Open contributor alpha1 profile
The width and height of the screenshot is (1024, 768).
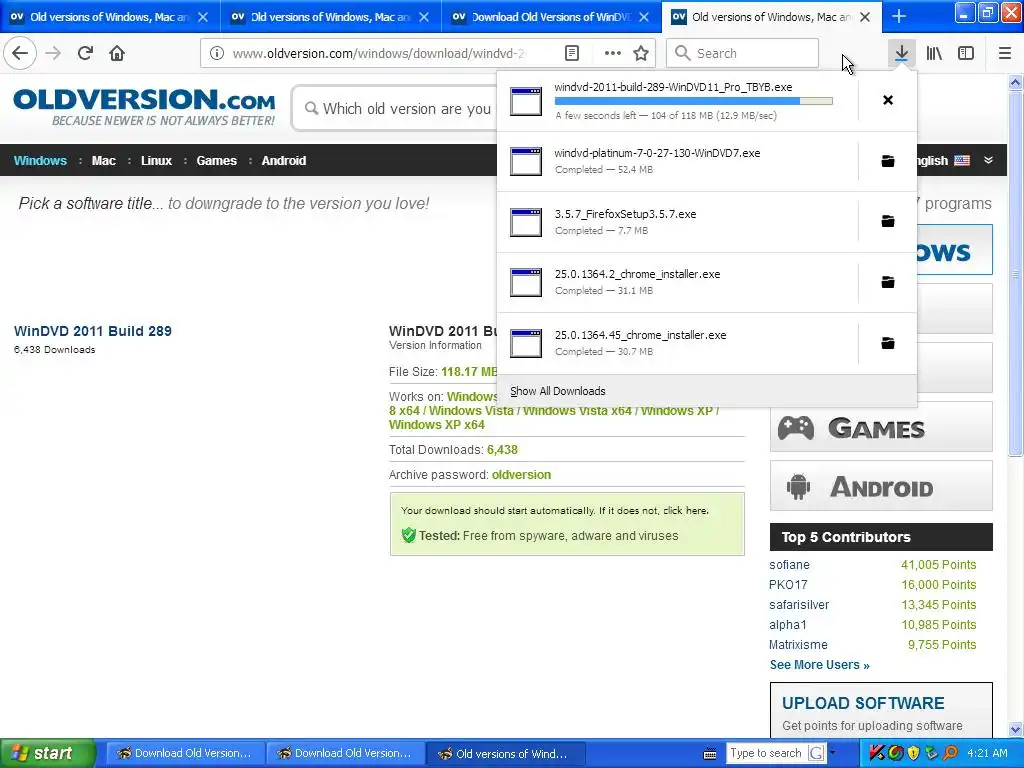point(788,625)
